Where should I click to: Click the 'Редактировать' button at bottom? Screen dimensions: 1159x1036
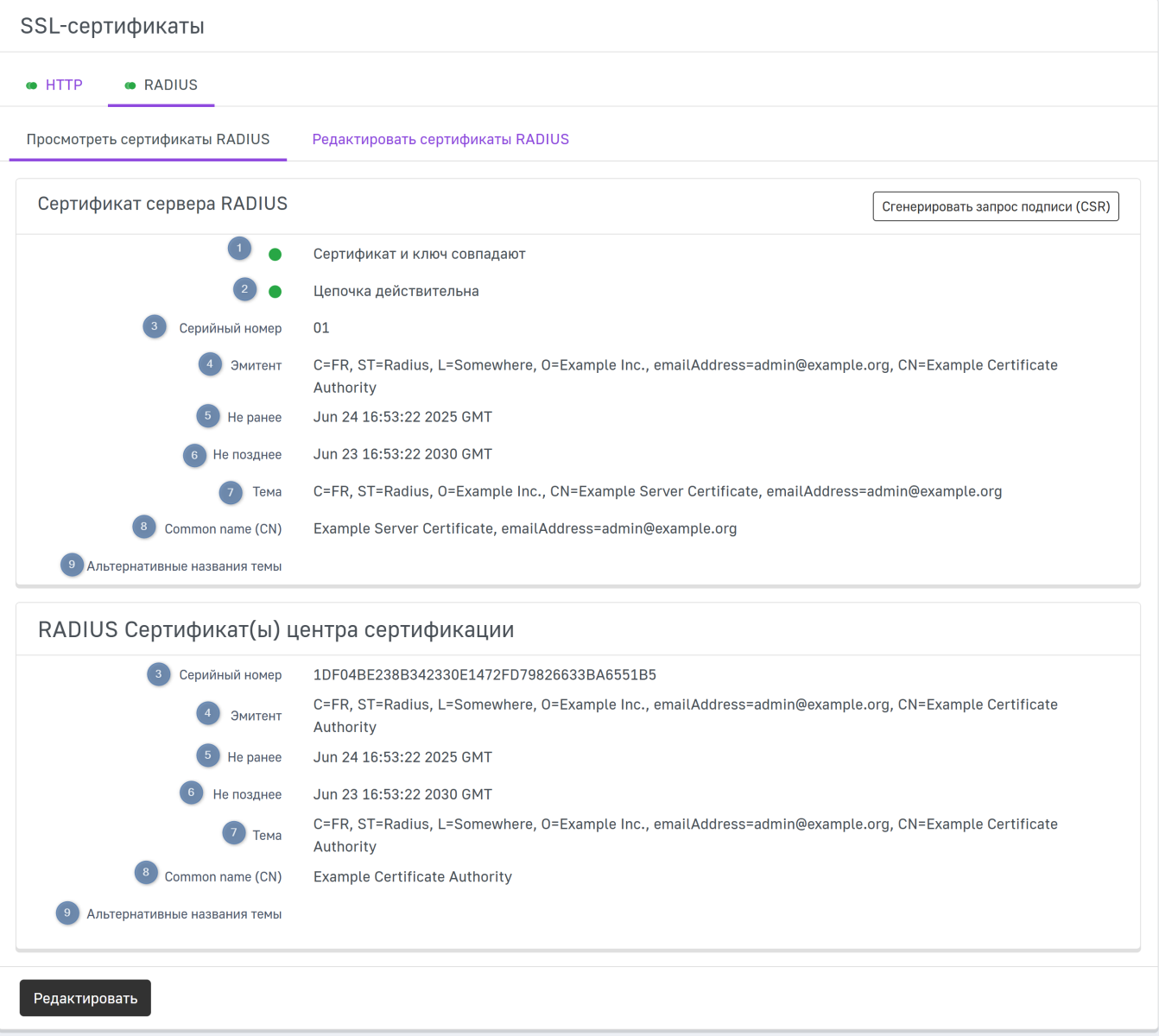(85, 998)
